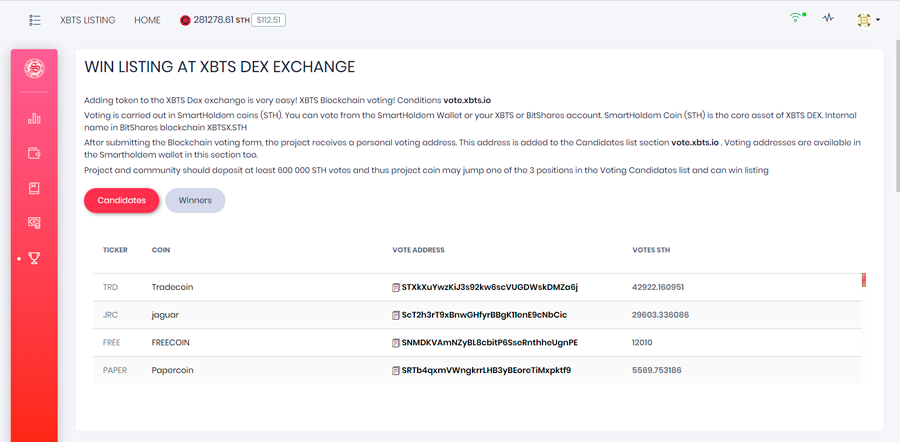Copy the Tradecoin vote address icon

(395, 287)
